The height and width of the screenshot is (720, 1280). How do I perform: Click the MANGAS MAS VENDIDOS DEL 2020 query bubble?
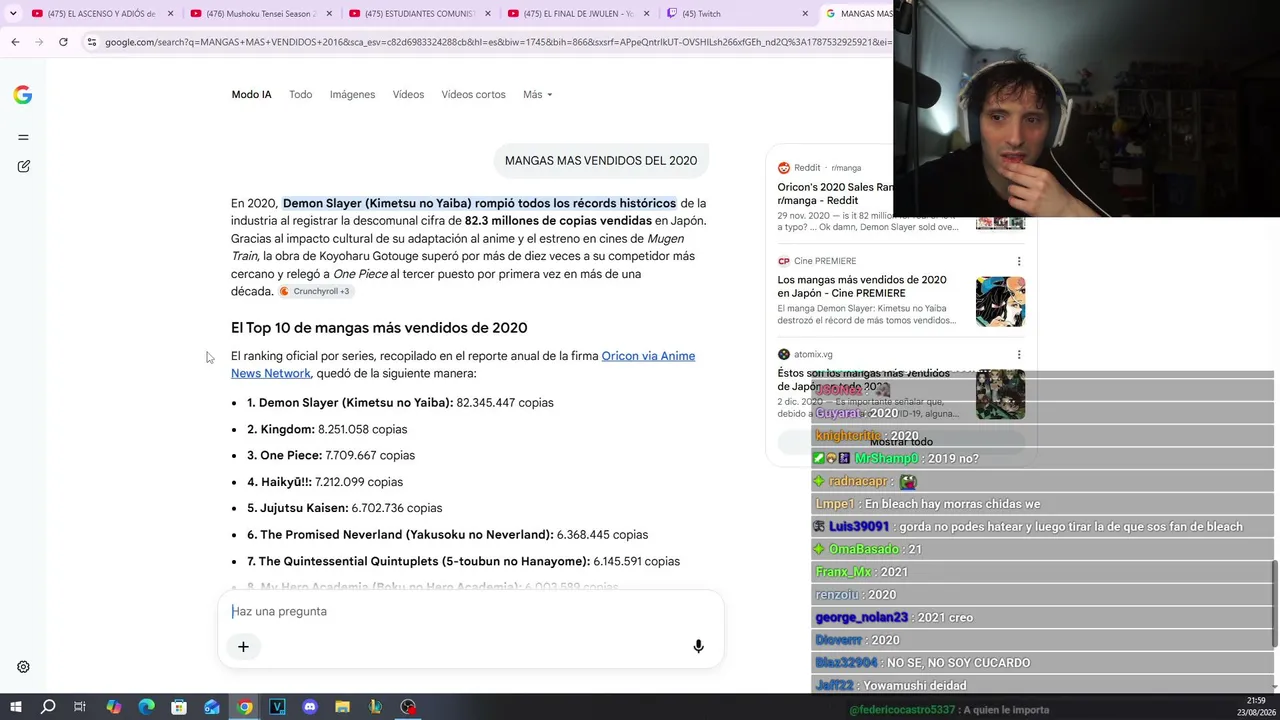click(601, 161)
